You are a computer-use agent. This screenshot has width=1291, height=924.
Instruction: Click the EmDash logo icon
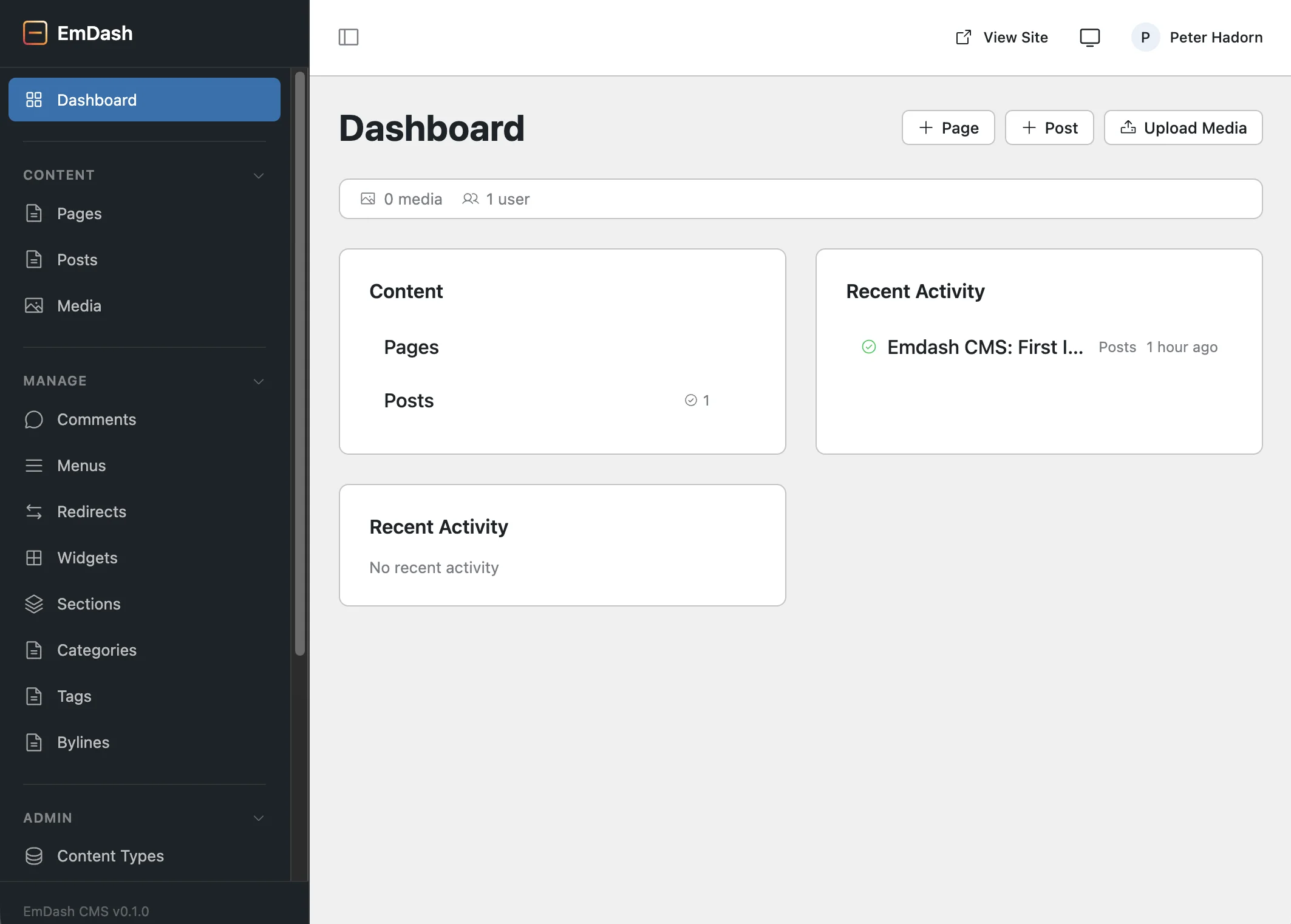coord(35,33)
